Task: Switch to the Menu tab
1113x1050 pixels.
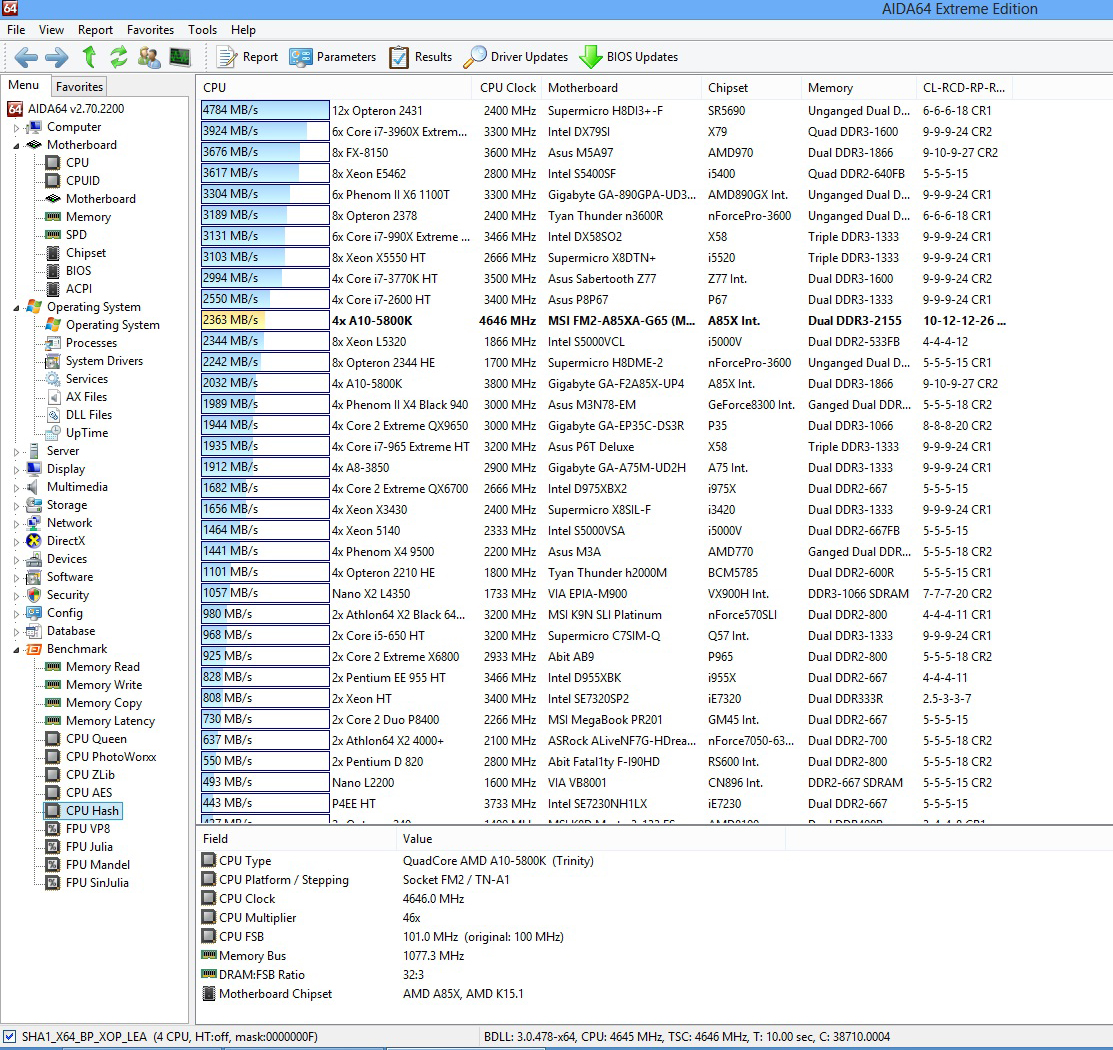Action: pos(23,85)
